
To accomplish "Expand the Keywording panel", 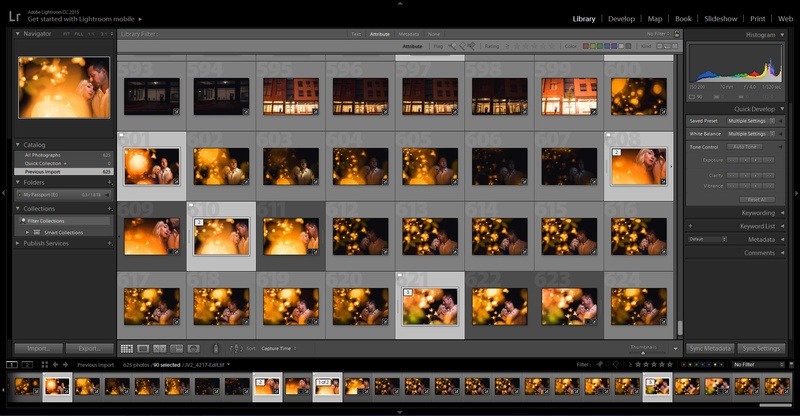I will coord(757,213).
